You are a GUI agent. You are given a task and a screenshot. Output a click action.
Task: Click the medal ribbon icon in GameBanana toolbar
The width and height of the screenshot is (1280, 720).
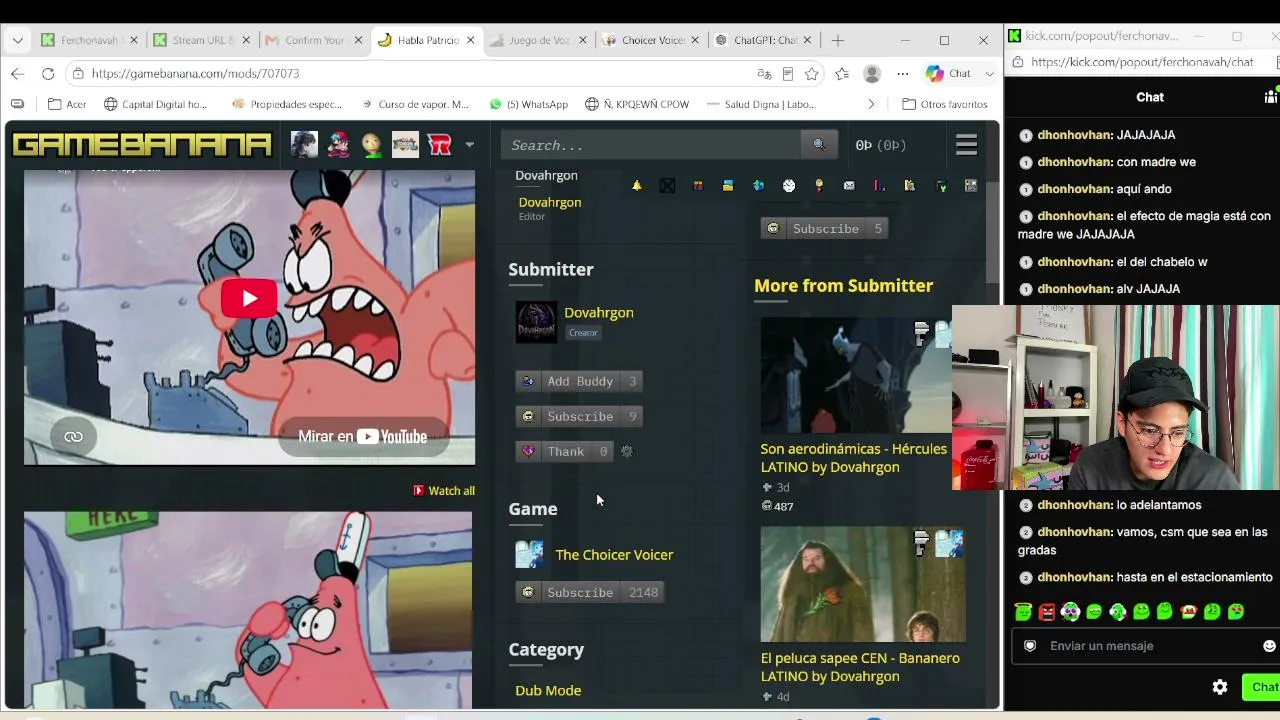pyautogui.click(x=819, y=185)
